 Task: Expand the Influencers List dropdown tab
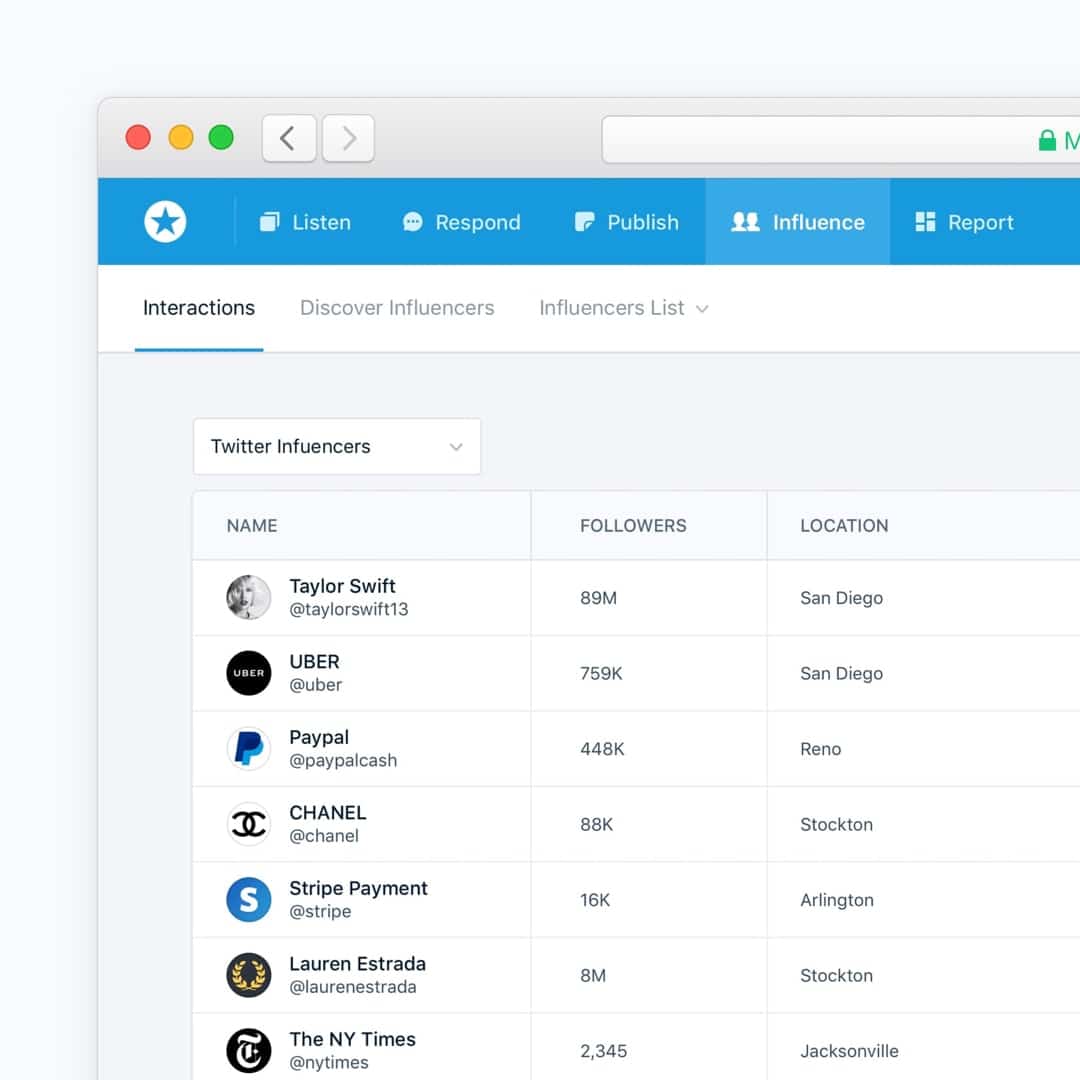pos(624,308)
